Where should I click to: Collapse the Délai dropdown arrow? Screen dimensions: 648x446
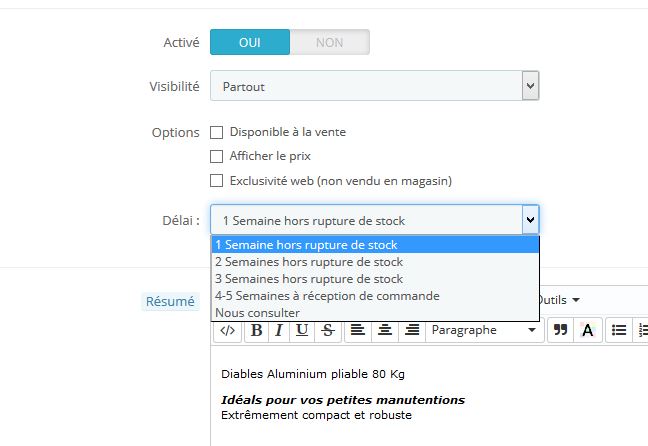530,220
